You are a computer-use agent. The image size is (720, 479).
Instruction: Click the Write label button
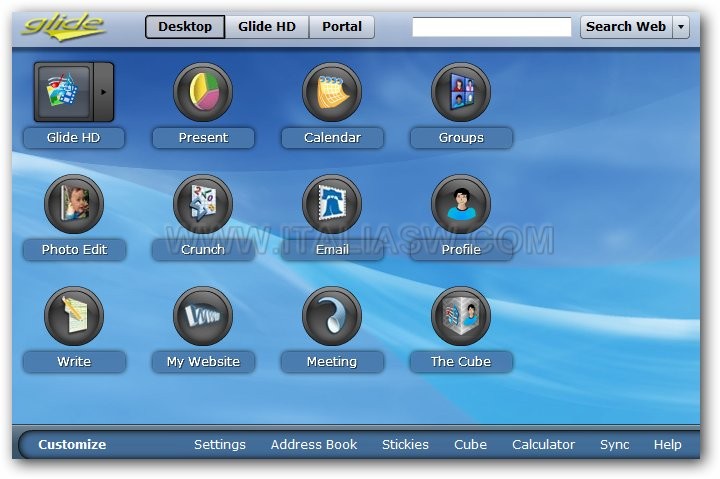click(x=74, y=361)
